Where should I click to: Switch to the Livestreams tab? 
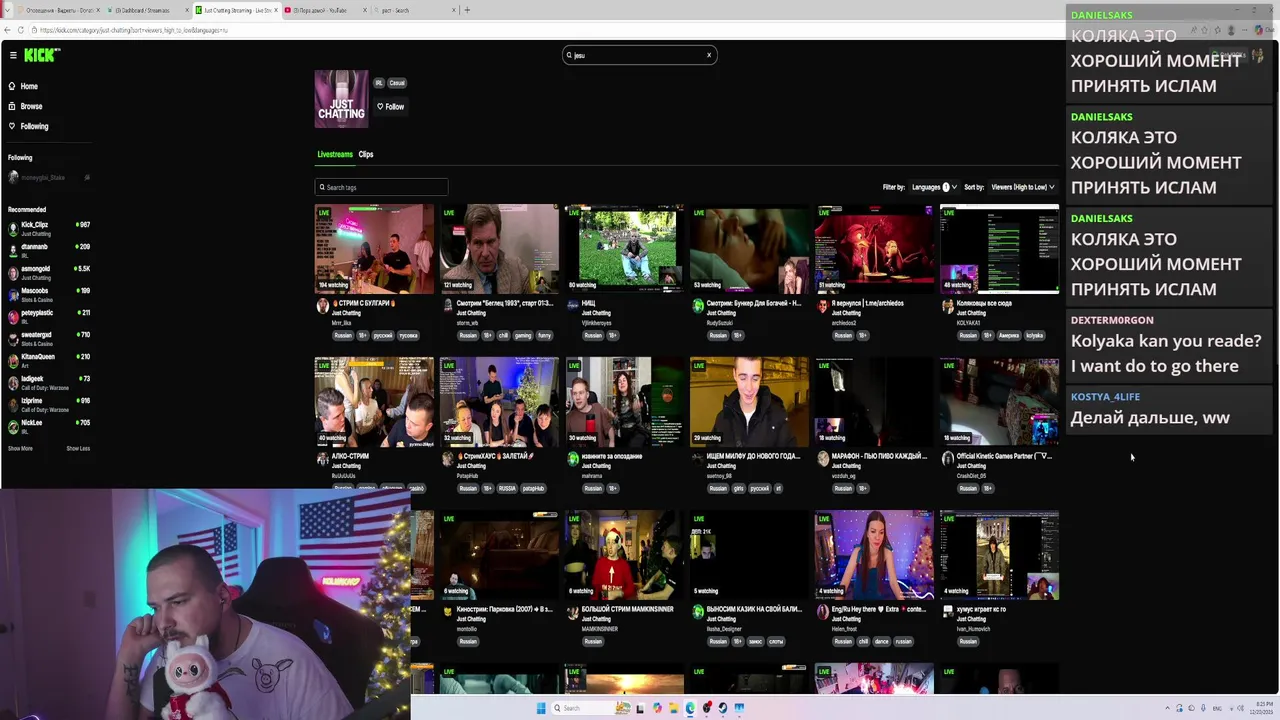click(335, 154)
